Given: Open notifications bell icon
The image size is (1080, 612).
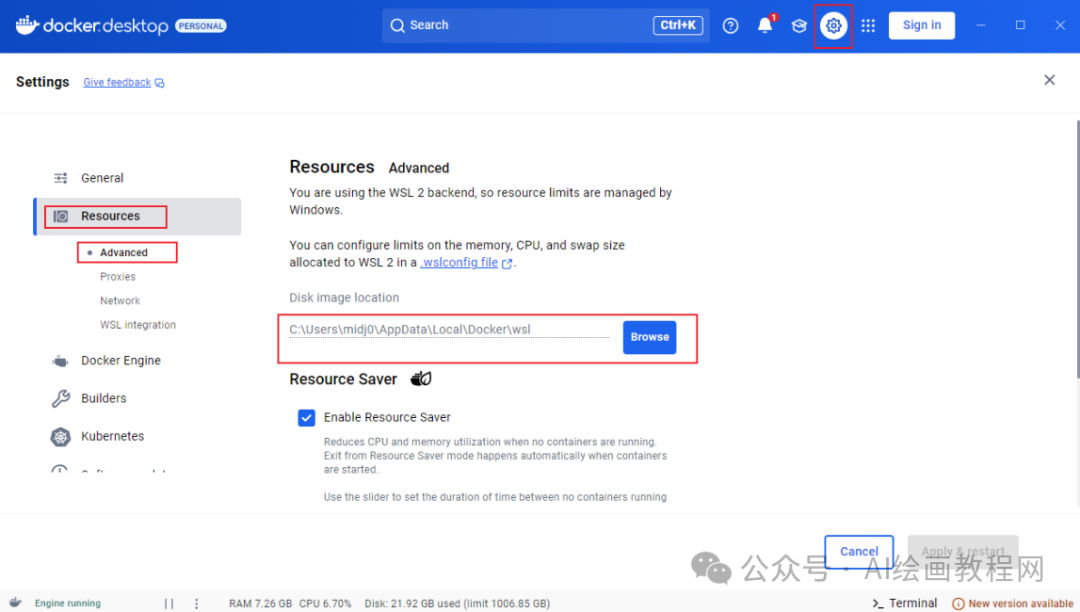Looking at the screenshot, I should pos(765,25).
